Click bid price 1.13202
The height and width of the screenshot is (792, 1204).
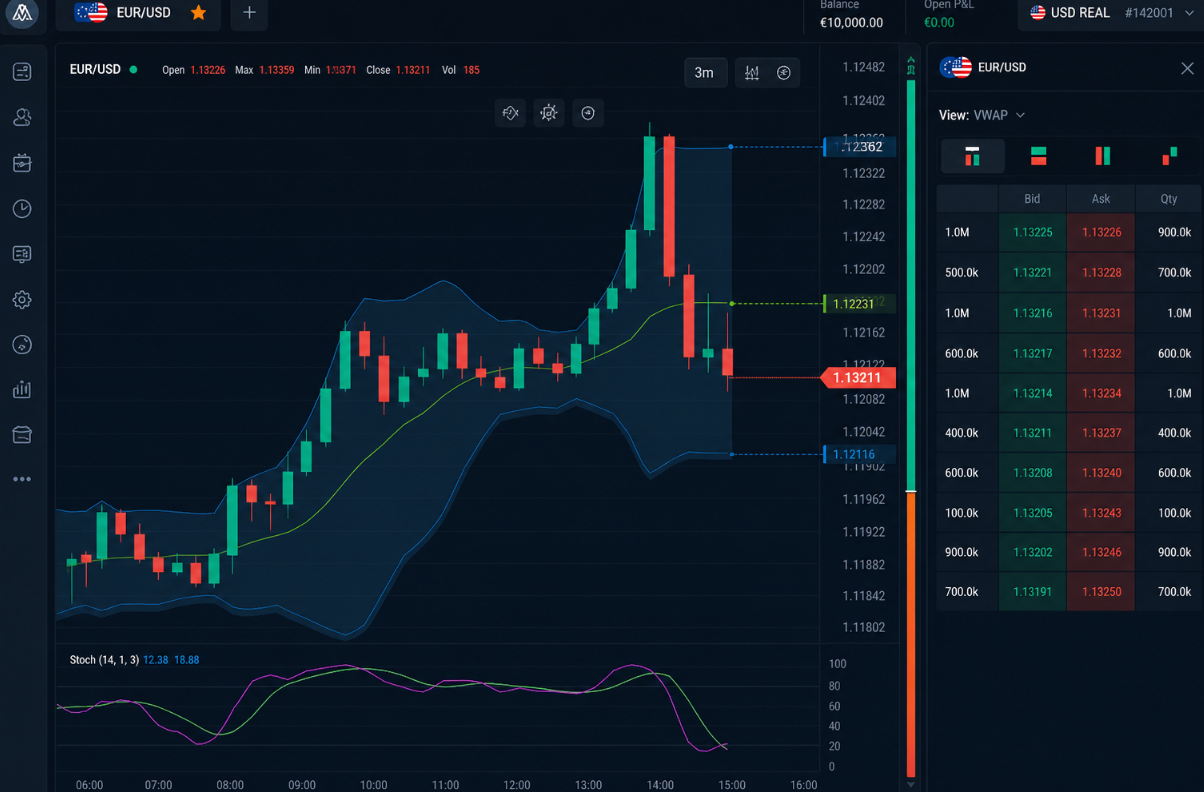coord(1032,552)
